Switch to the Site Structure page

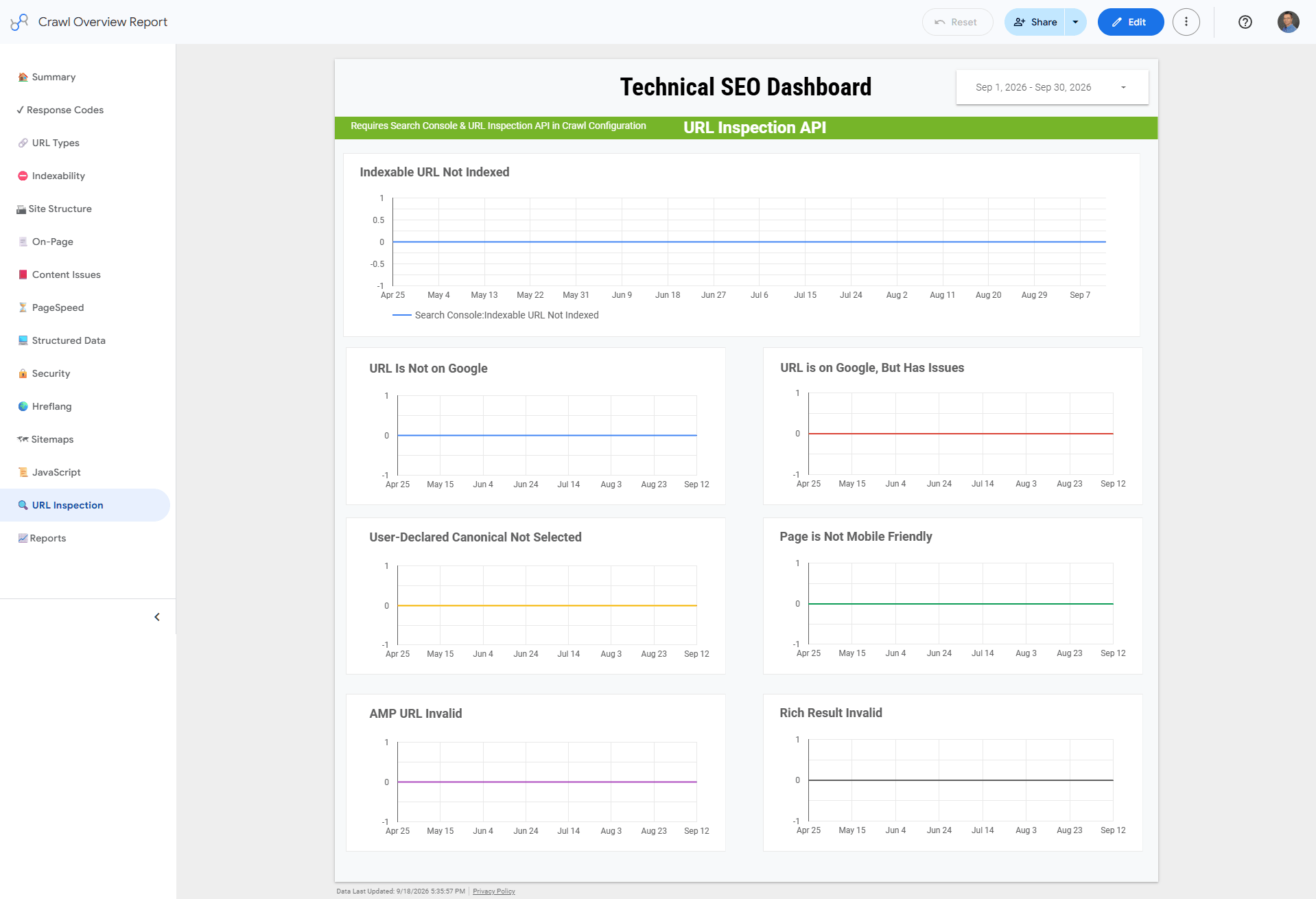click(x=85, y=209)
